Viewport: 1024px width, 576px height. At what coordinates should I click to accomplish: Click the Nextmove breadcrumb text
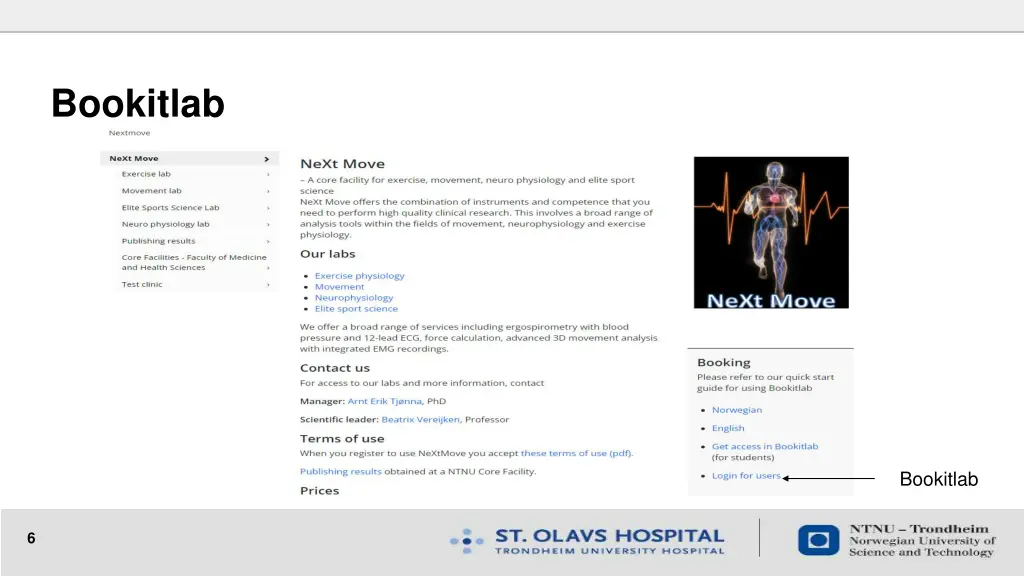[129, 133]
